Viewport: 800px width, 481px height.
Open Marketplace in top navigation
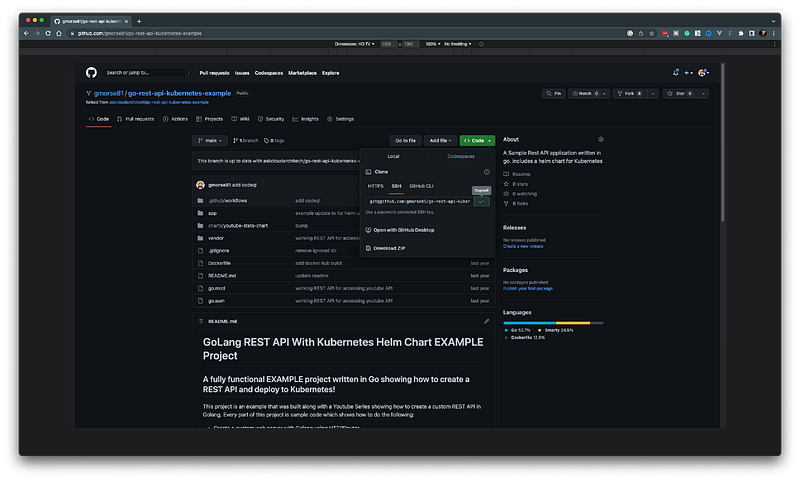click(x=302, y=73)
